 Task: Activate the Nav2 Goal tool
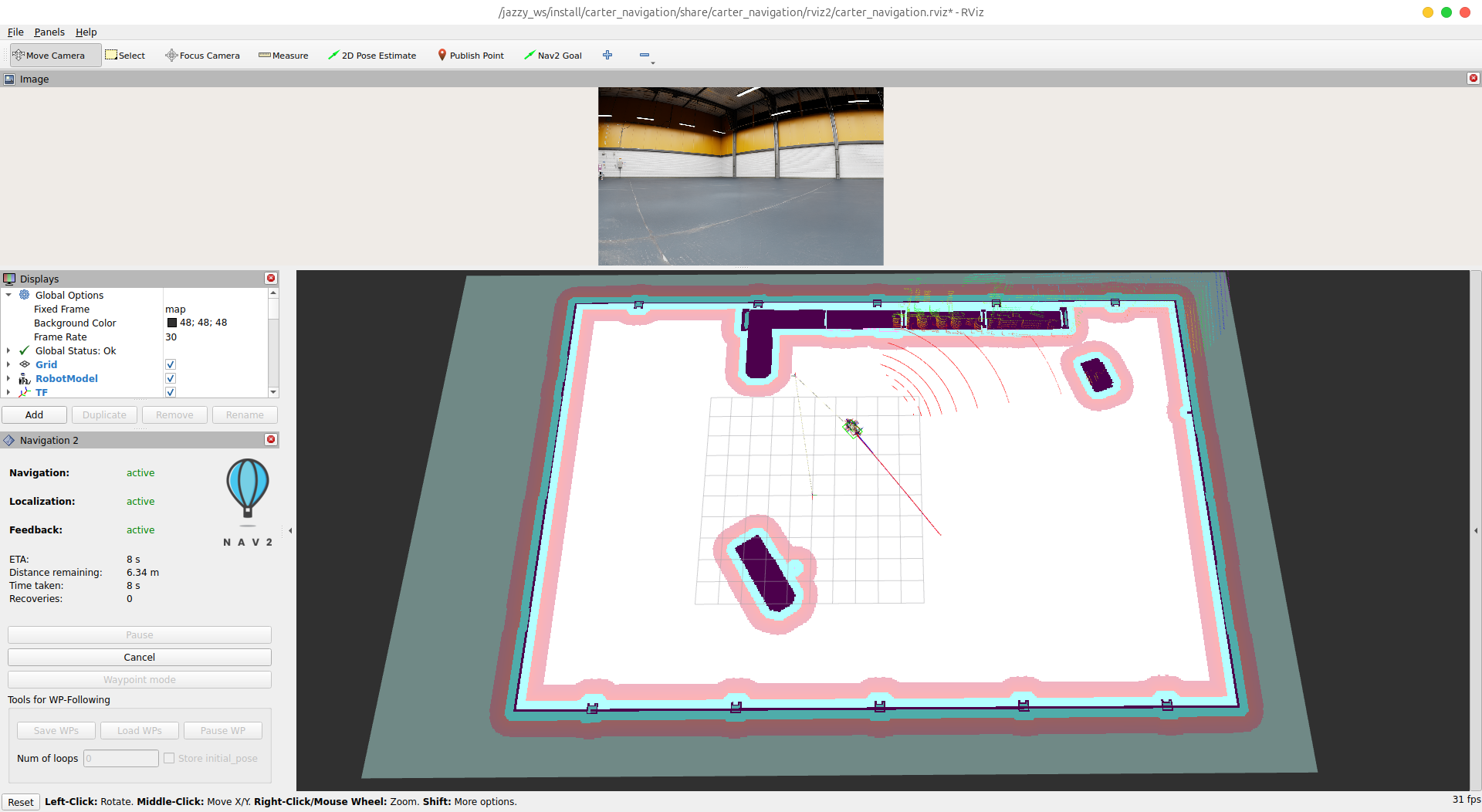point(553,56)
